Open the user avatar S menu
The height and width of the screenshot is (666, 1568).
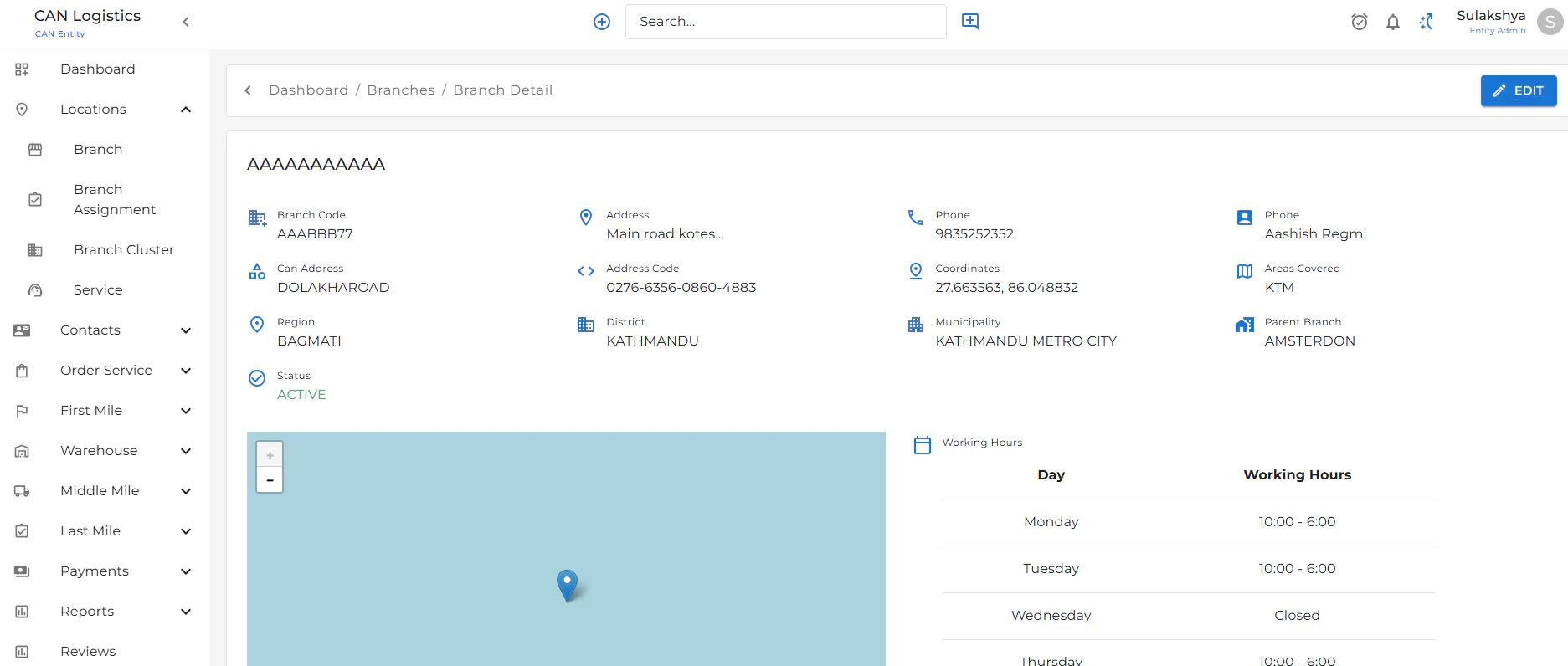[x=1550, y=22]
